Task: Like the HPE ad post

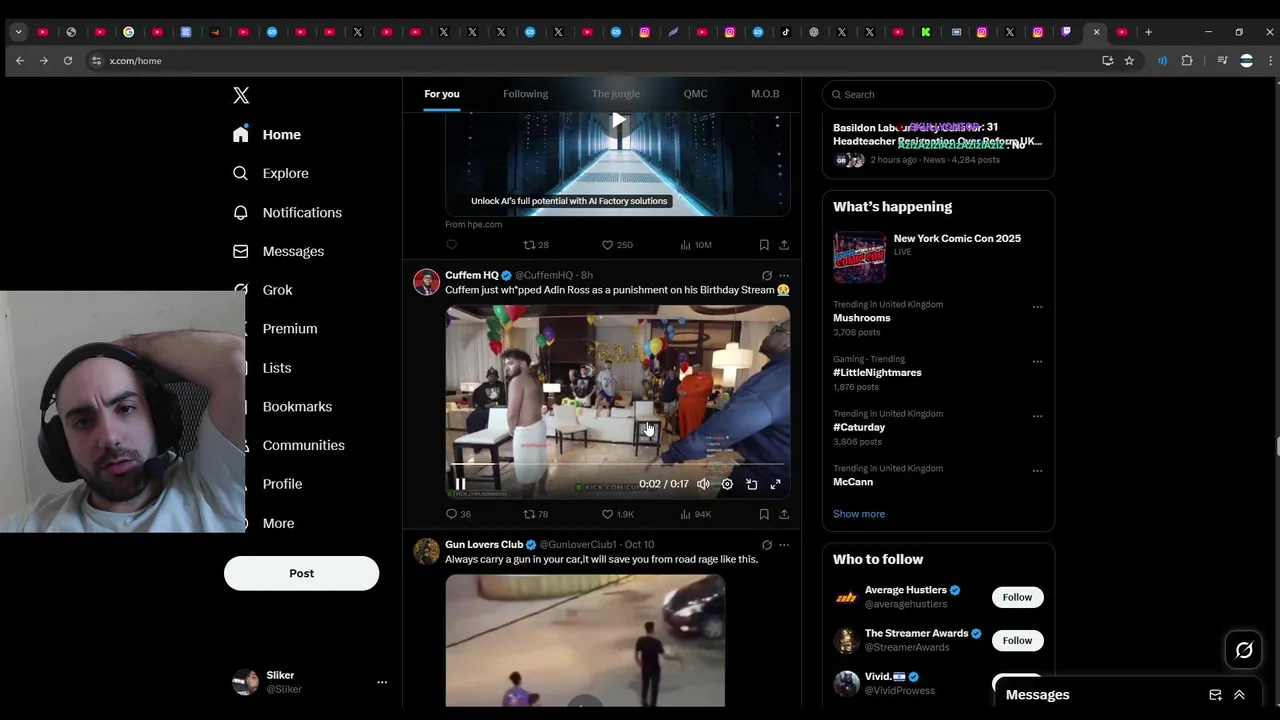Action: (x=617, y=245)
